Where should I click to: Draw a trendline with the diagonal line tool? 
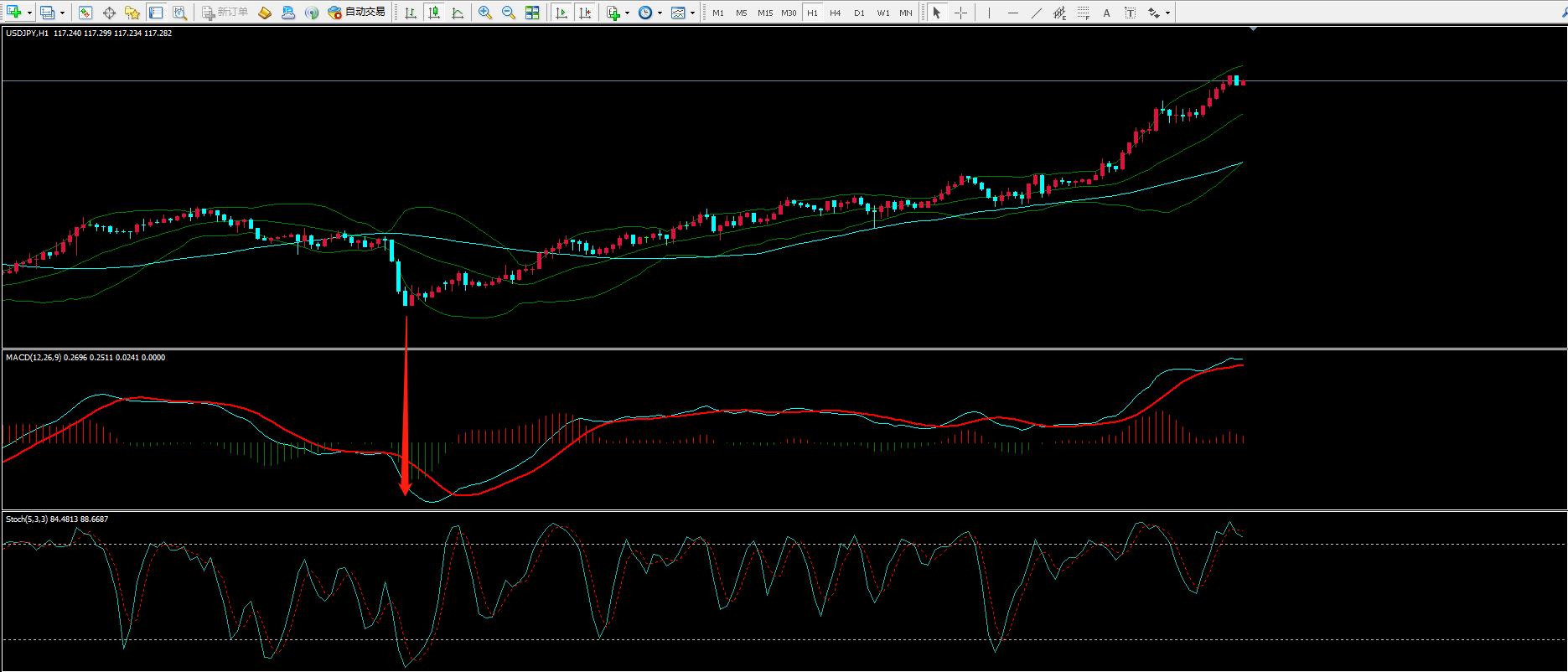click(x=1036, y=13)
